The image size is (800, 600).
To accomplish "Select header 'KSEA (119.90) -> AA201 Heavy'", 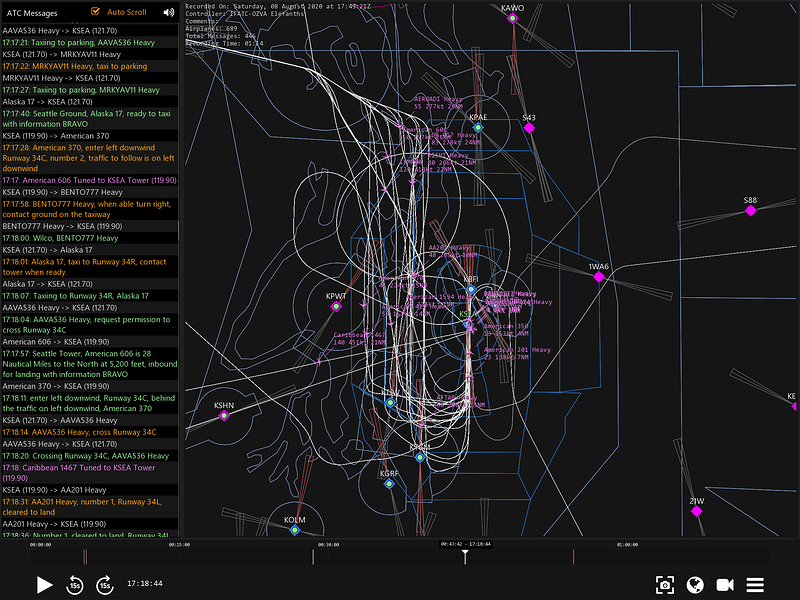I will click(90, 490).
